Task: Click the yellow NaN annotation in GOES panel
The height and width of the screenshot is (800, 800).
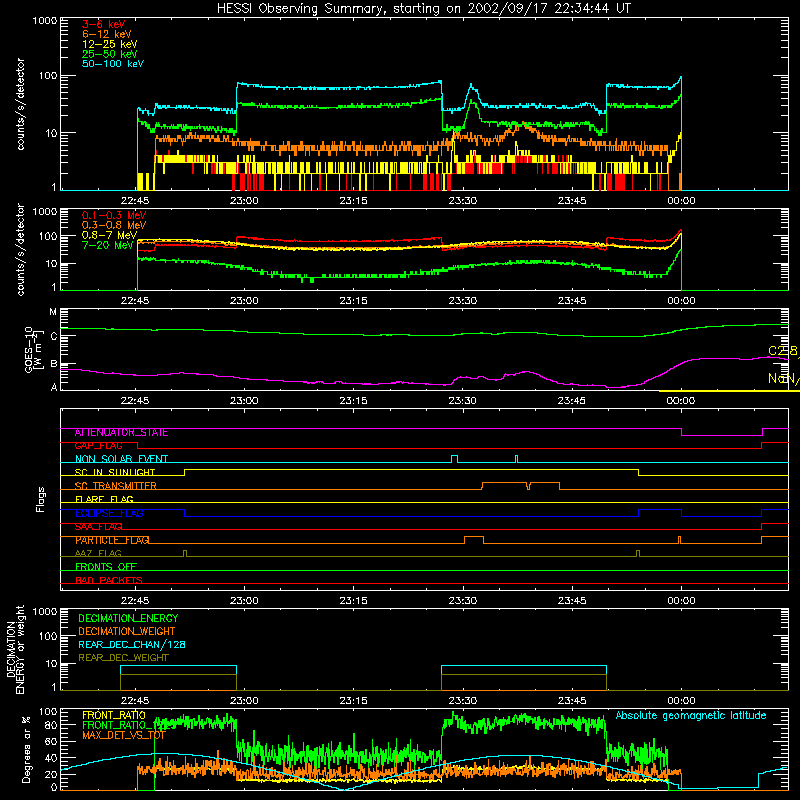Action: [x=783, y=379]
